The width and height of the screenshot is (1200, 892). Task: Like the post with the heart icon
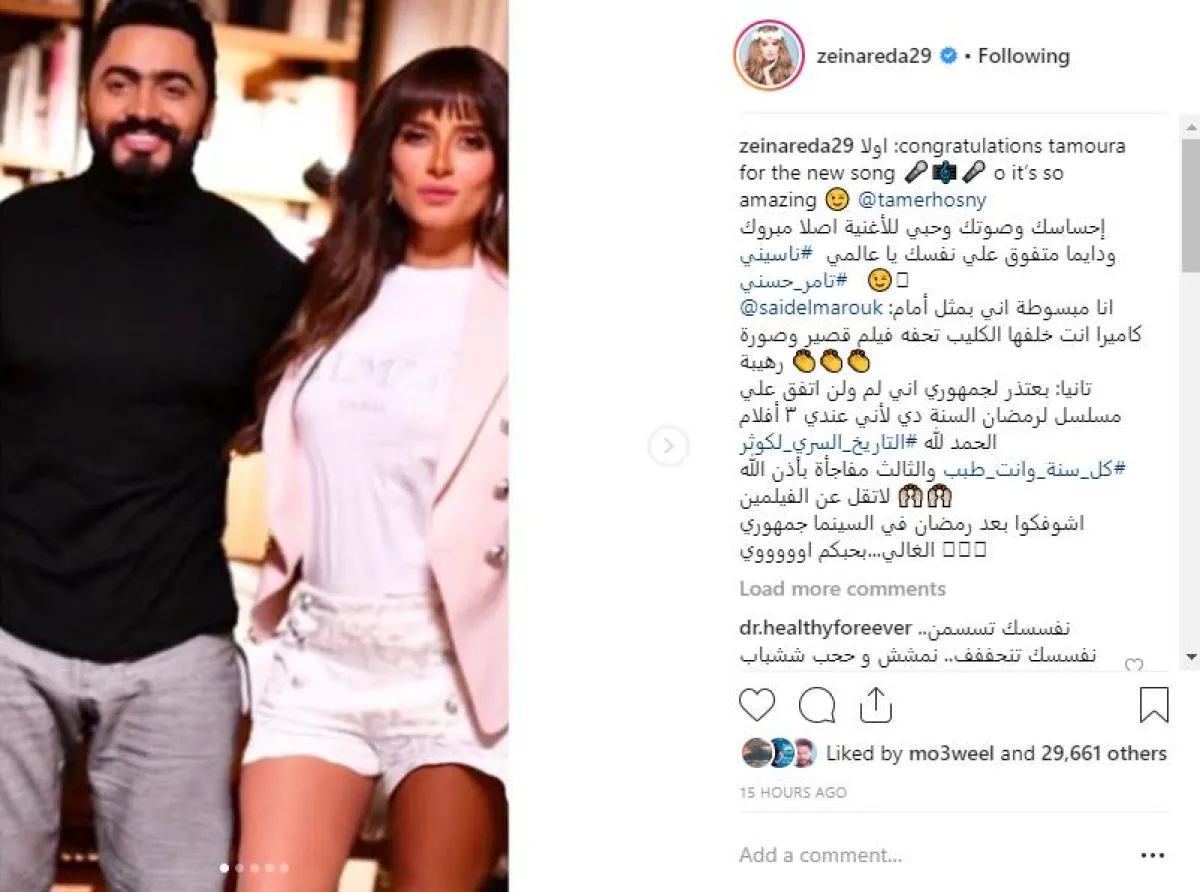point(757,705)
